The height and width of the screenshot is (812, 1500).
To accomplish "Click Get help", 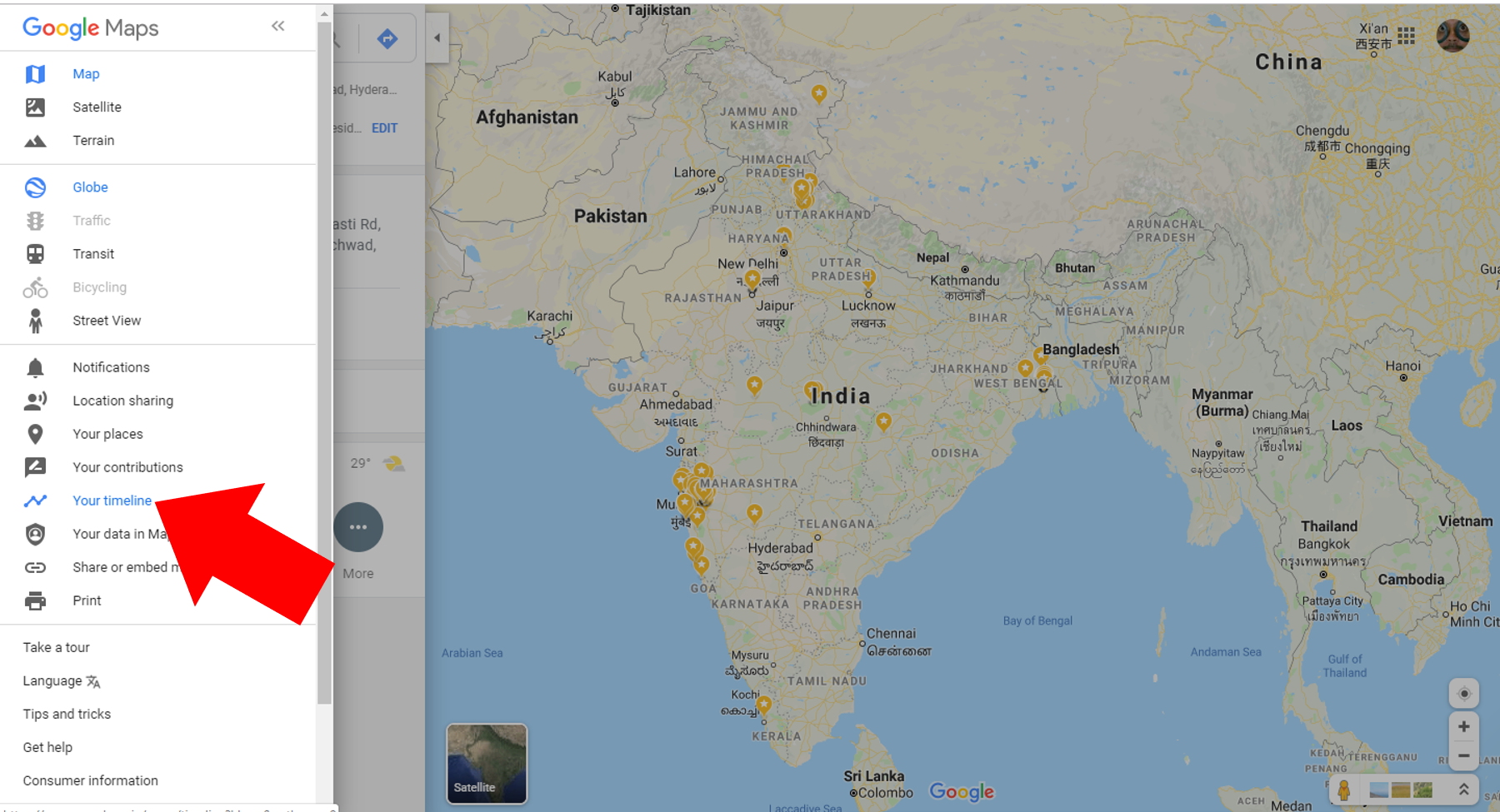I will point(47,747).
